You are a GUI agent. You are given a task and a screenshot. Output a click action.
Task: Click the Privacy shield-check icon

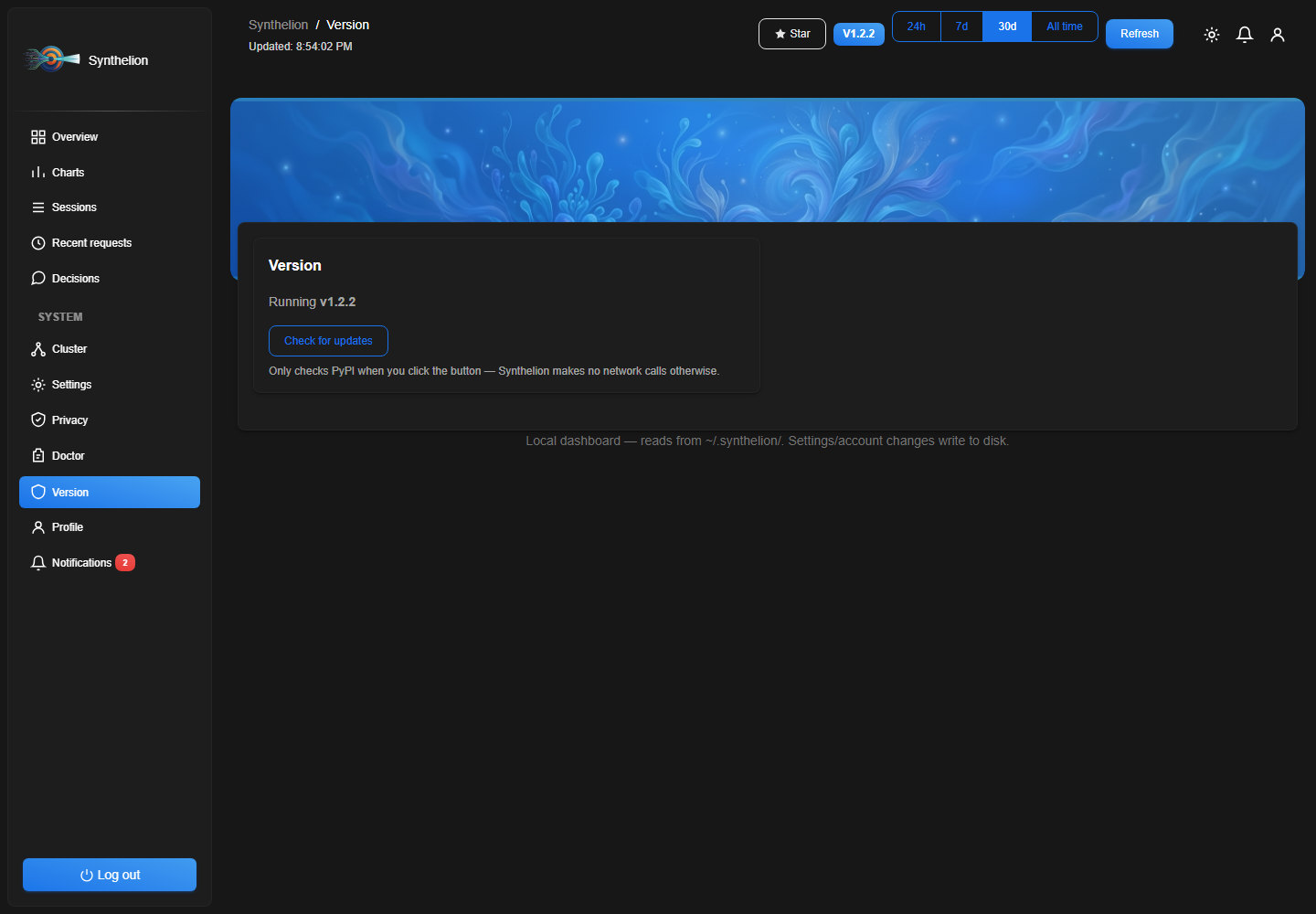(38, 420)
